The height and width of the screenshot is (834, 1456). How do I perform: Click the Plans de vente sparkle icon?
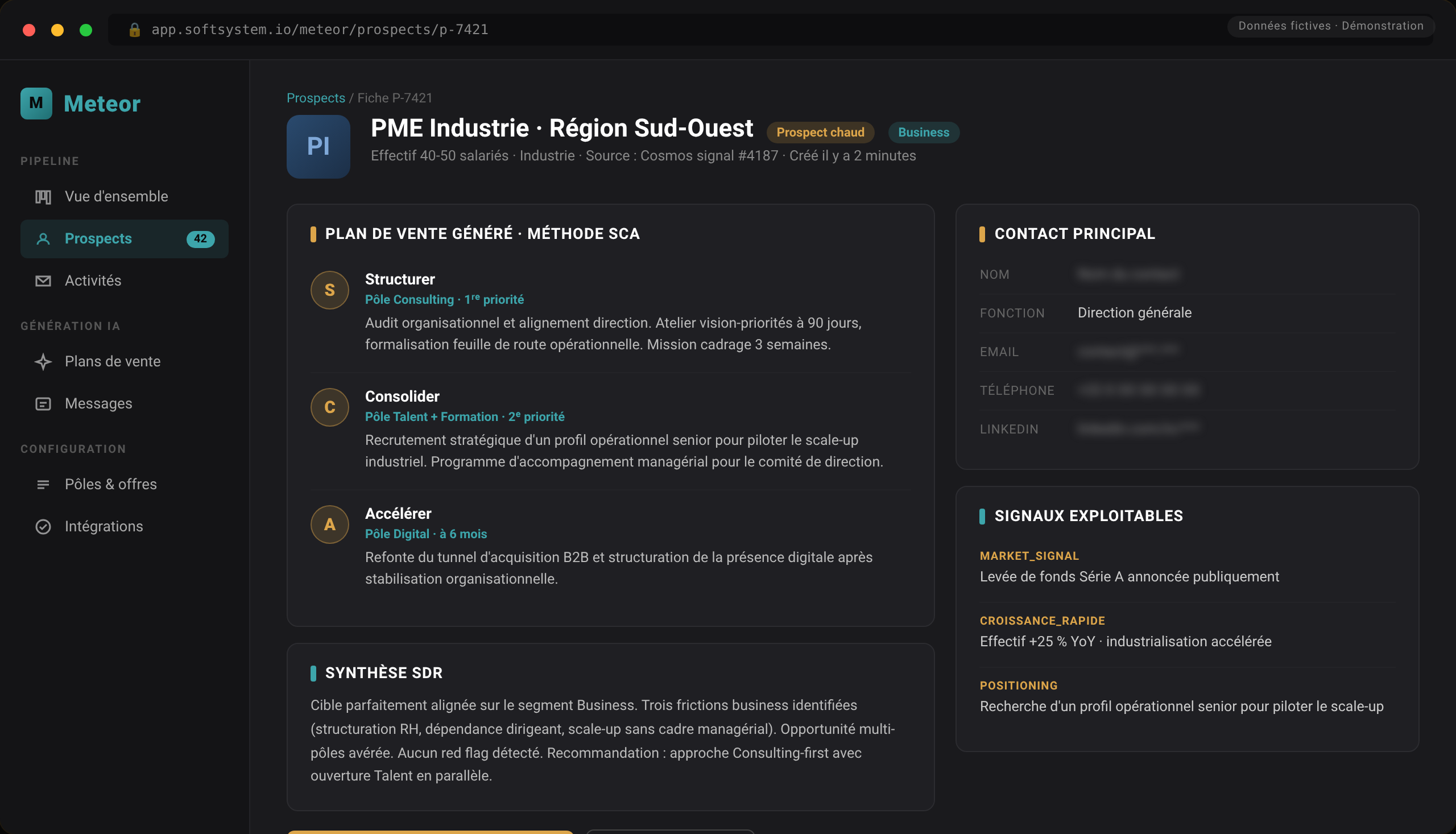(x=43, y=361)
